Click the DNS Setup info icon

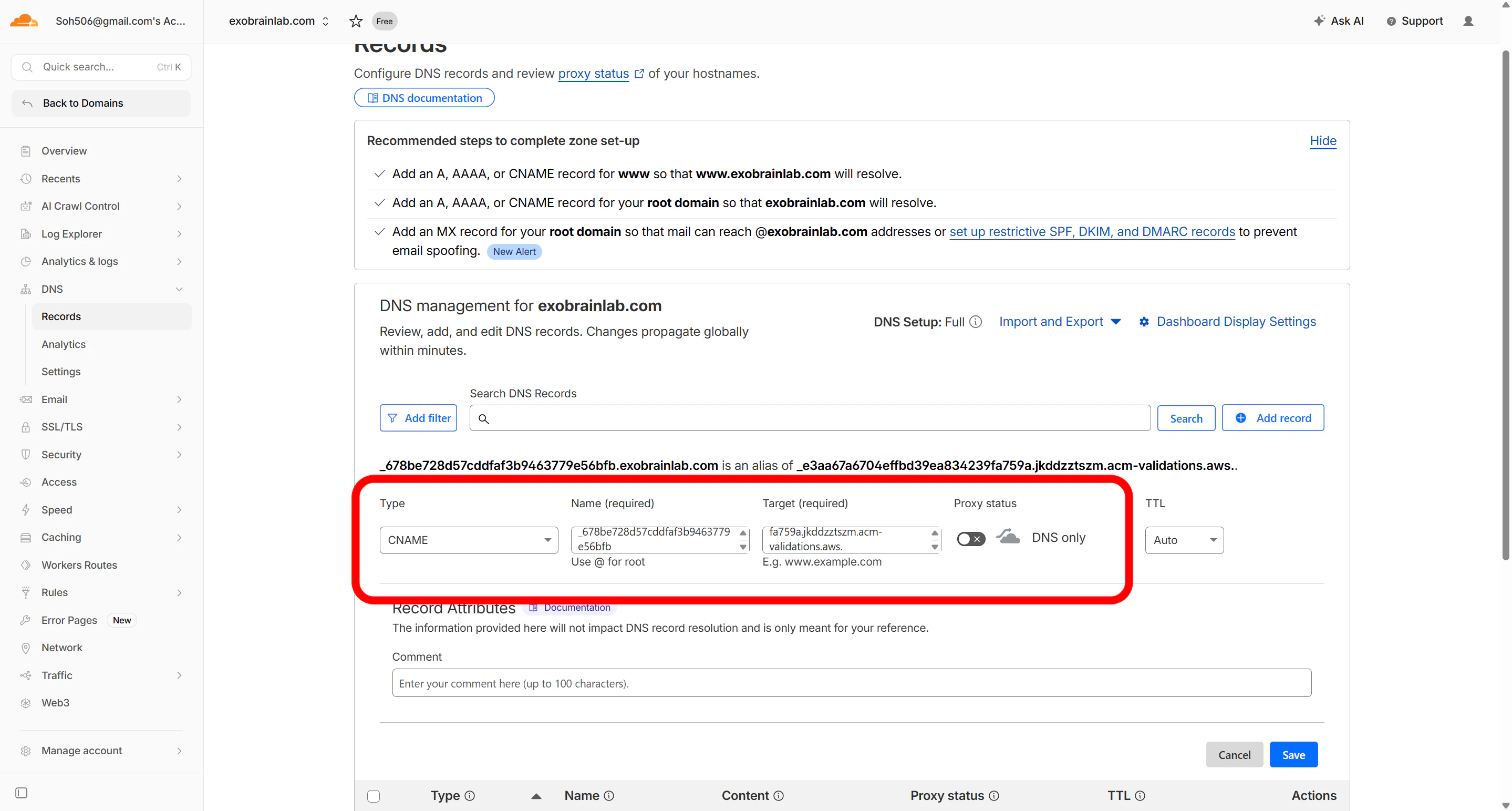975,322
